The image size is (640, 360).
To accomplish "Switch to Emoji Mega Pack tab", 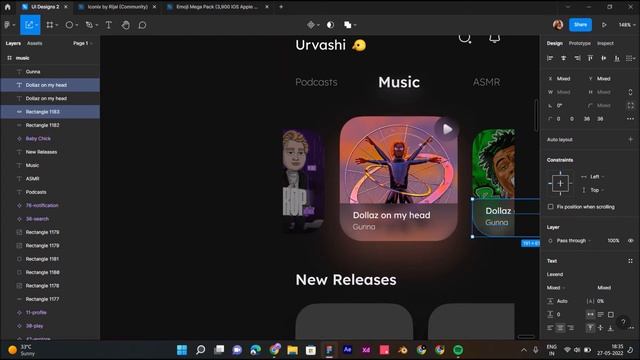I will 217,7.
